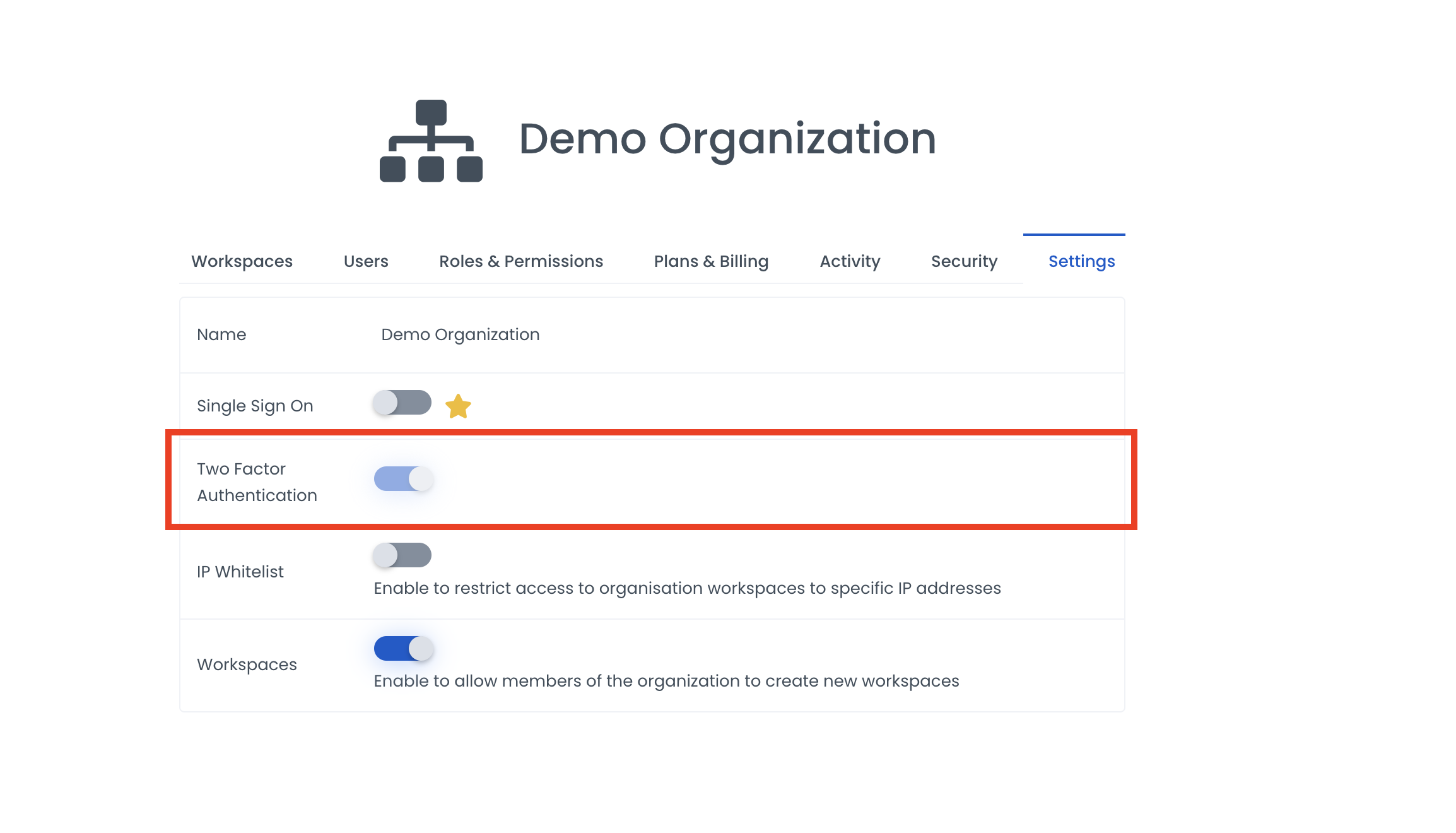
Task: View the Activity tab
Action: coord(850,261)
